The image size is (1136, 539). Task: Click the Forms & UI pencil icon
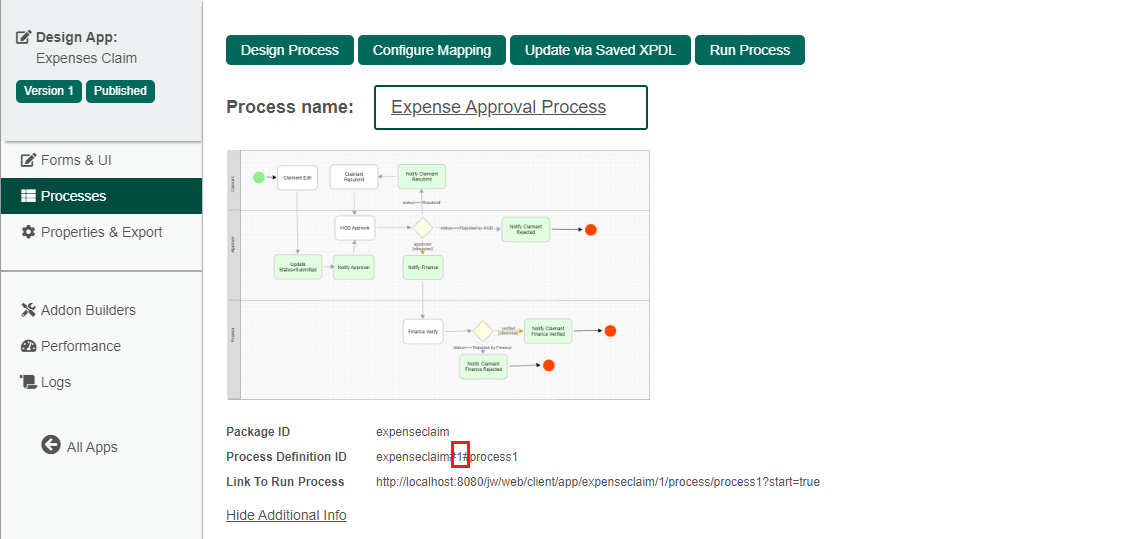(x=28, y=160)
